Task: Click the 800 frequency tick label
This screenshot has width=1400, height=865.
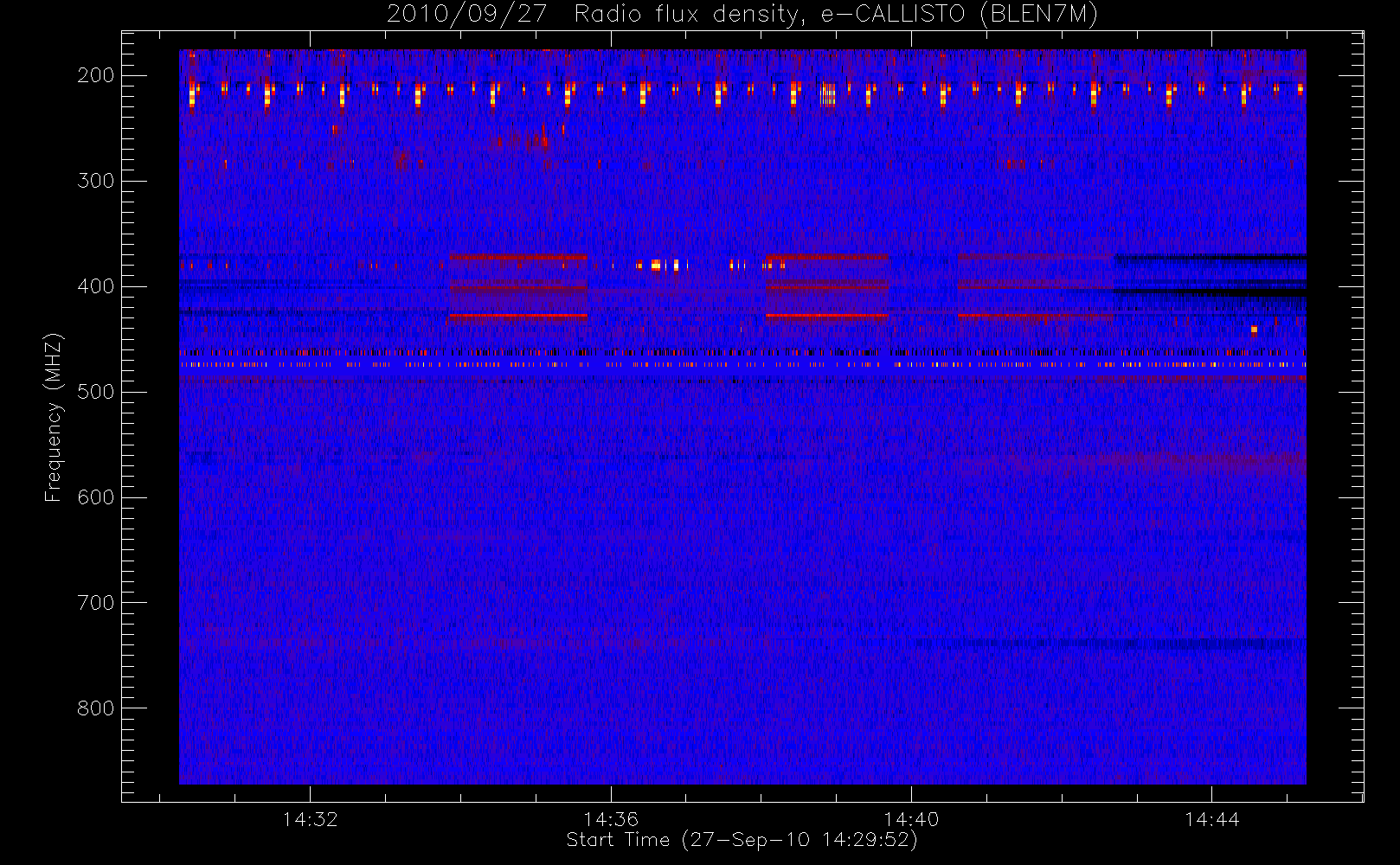Action: (x=96, y=708)
